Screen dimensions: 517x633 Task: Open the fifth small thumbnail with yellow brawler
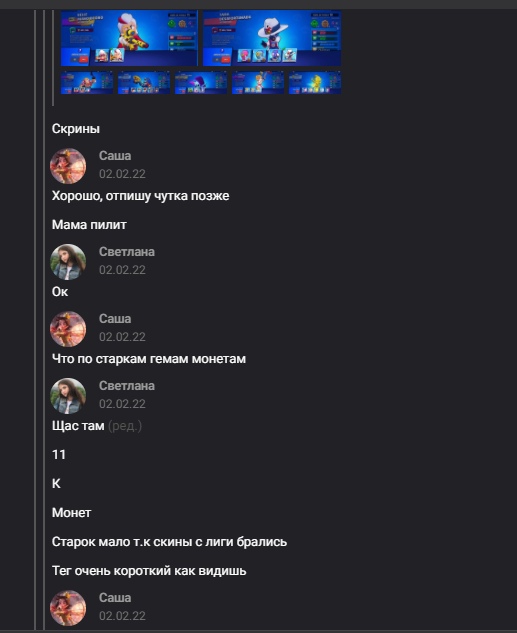coord(315,82)
